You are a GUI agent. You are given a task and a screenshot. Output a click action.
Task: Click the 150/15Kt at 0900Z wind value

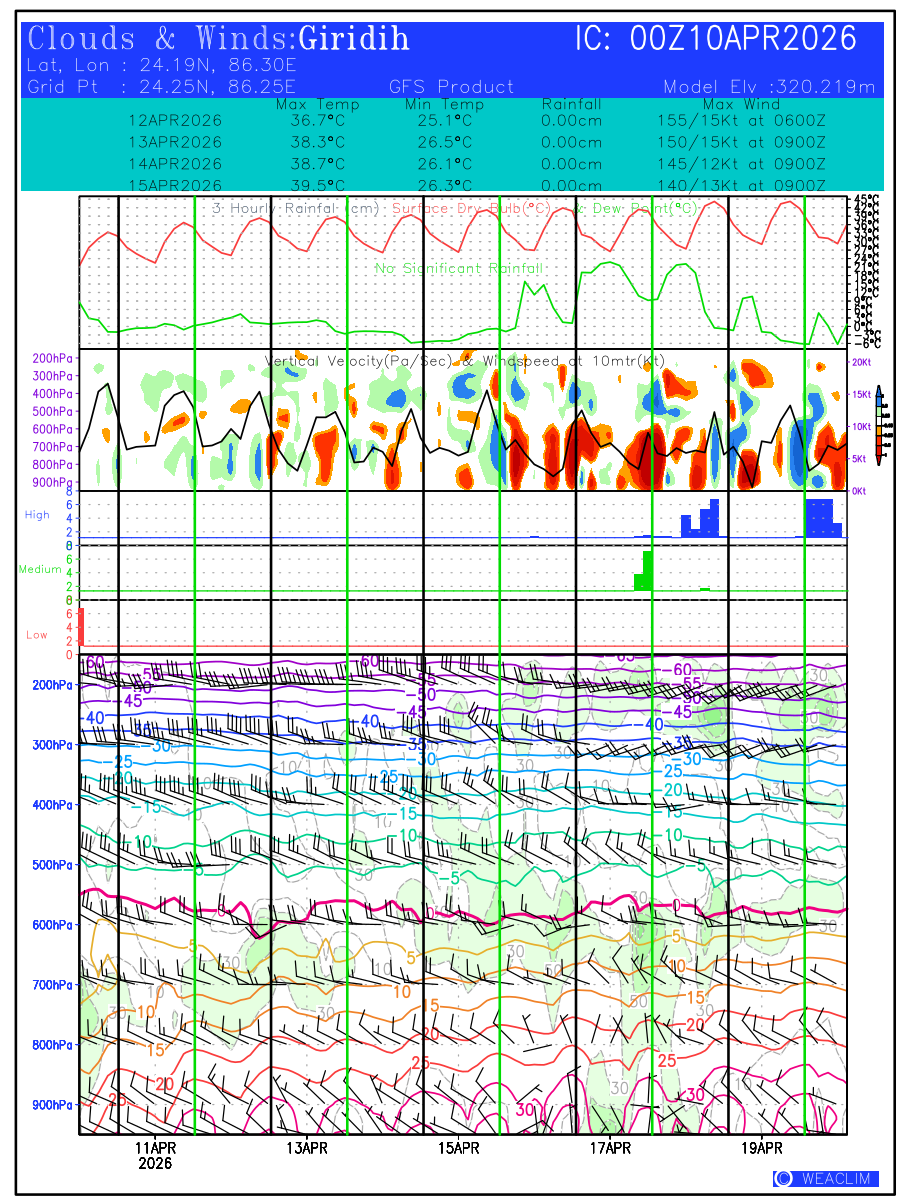(x=735, y=142)
